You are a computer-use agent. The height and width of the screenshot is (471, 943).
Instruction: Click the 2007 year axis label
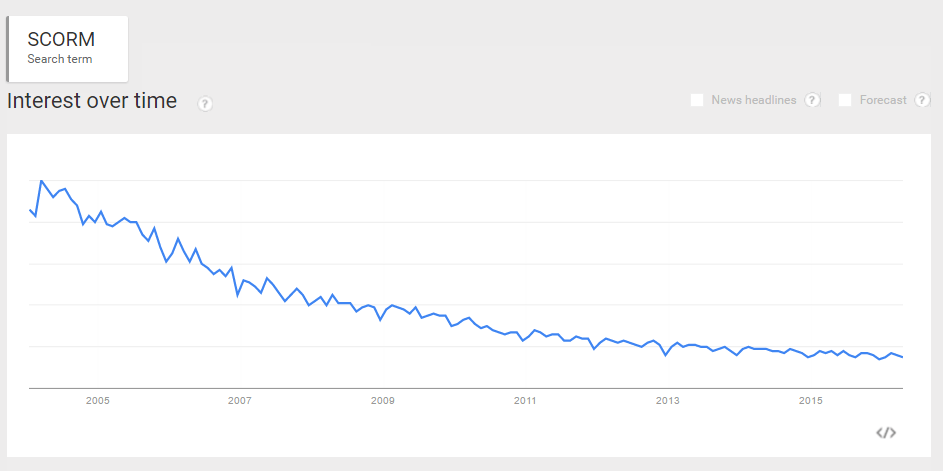239,401
